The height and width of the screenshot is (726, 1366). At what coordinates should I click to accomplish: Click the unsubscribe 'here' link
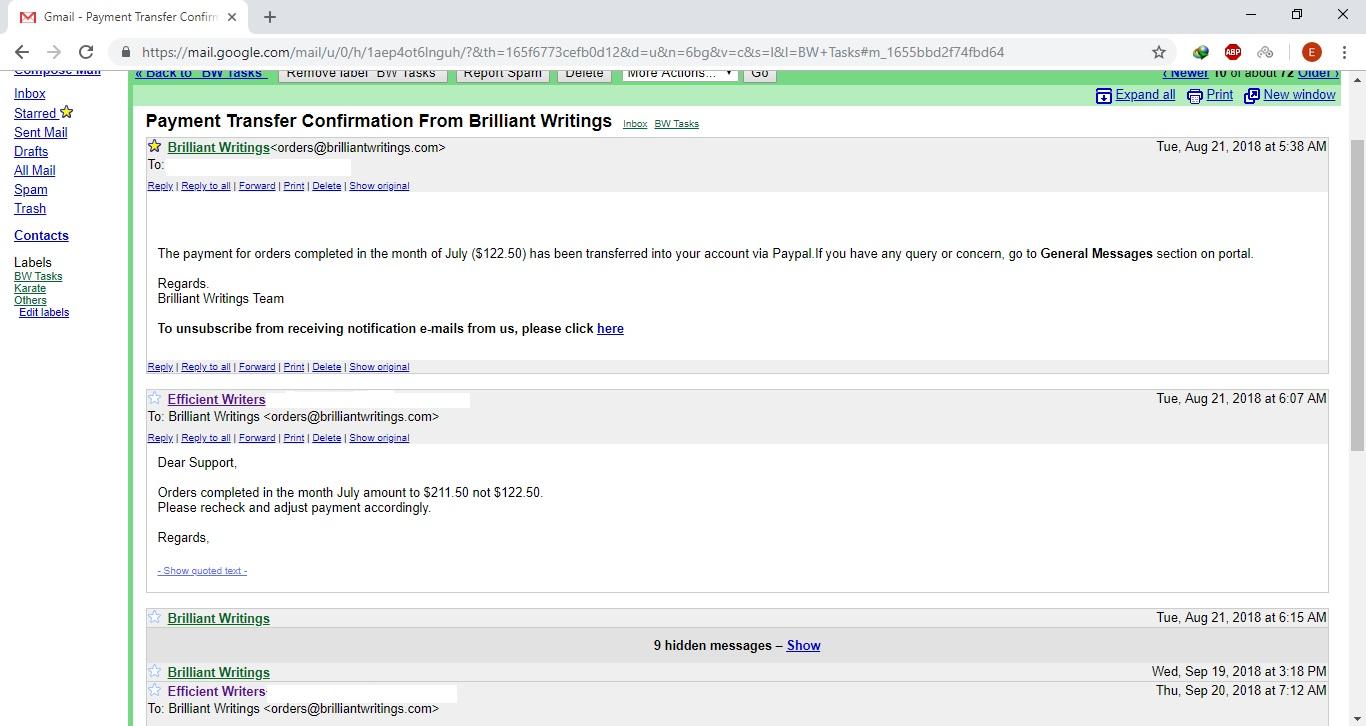click(610, 328)
